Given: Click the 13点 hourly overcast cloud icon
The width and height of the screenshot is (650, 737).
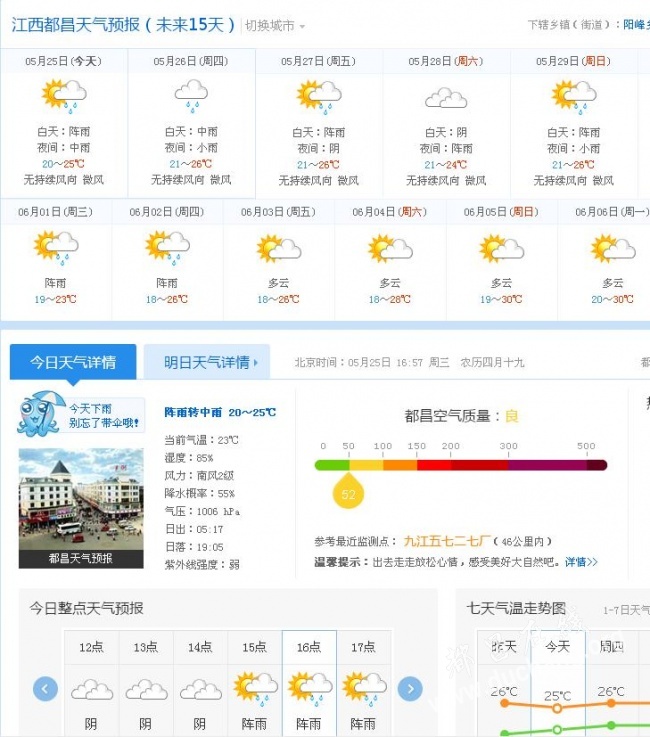Looking at the screenshot, I should (146, 690).
